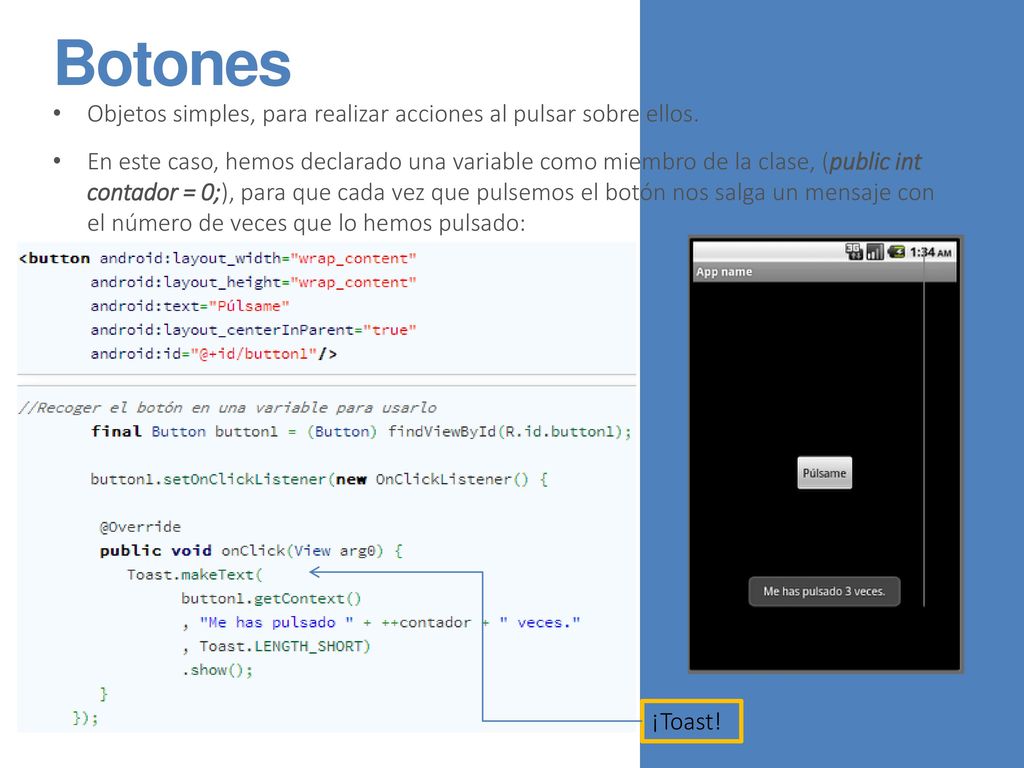Screen dimensions: 1024x768
Task: Click the "Me has pulsado " string literal
Action: [277, 622]
